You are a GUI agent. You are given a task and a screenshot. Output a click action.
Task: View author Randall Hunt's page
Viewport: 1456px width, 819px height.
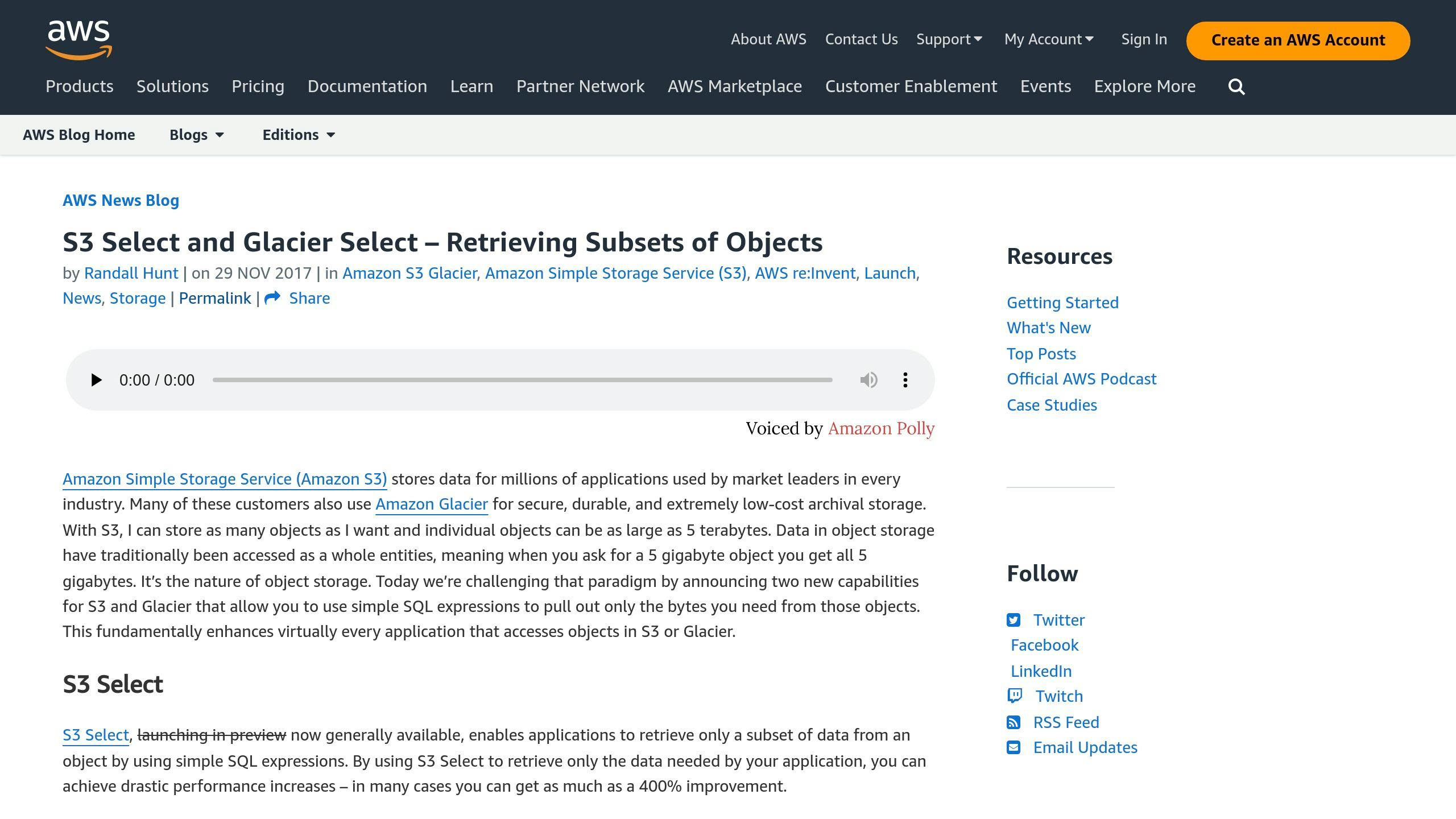click(x=131, y=273)
